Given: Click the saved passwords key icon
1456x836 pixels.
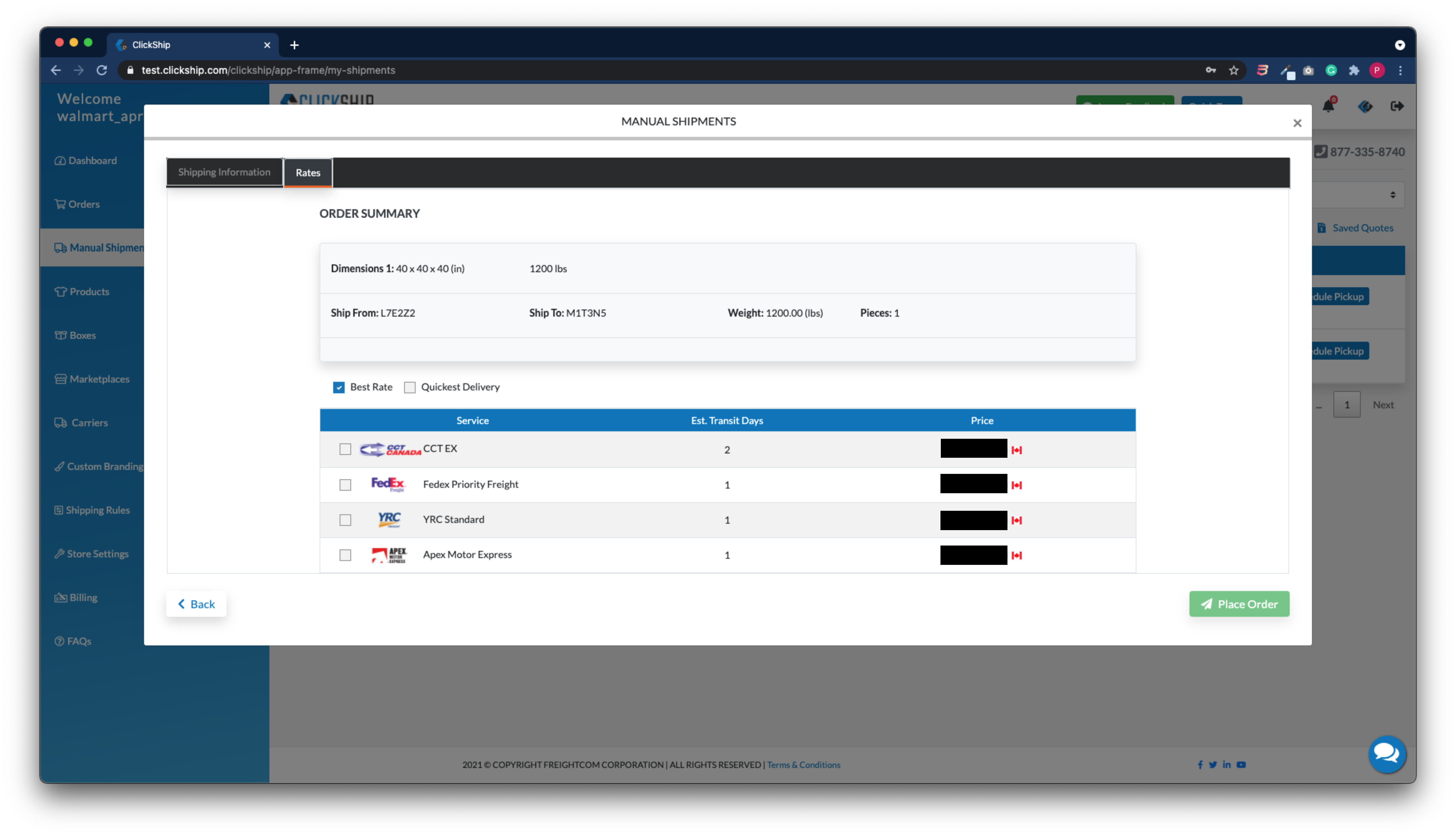Looking at the screenshot, I should (x=1211, y=70).
